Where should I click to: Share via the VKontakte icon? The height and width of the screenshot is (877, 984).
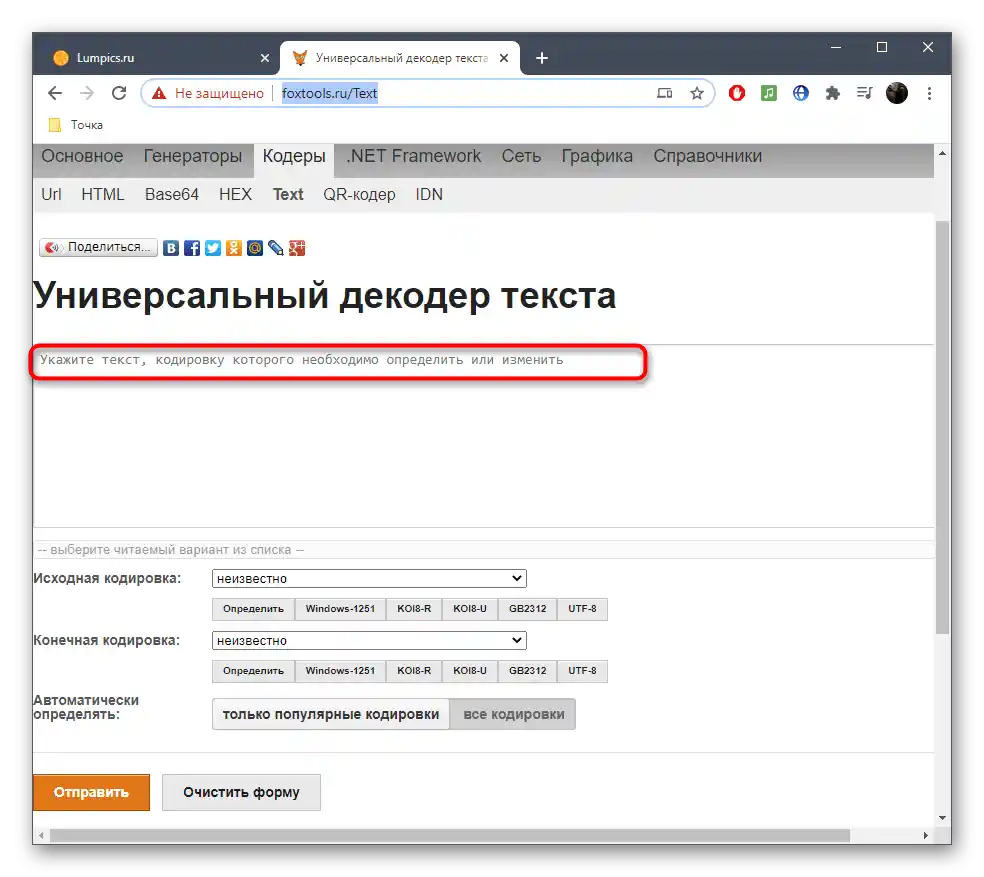click(x=171, y=248)
